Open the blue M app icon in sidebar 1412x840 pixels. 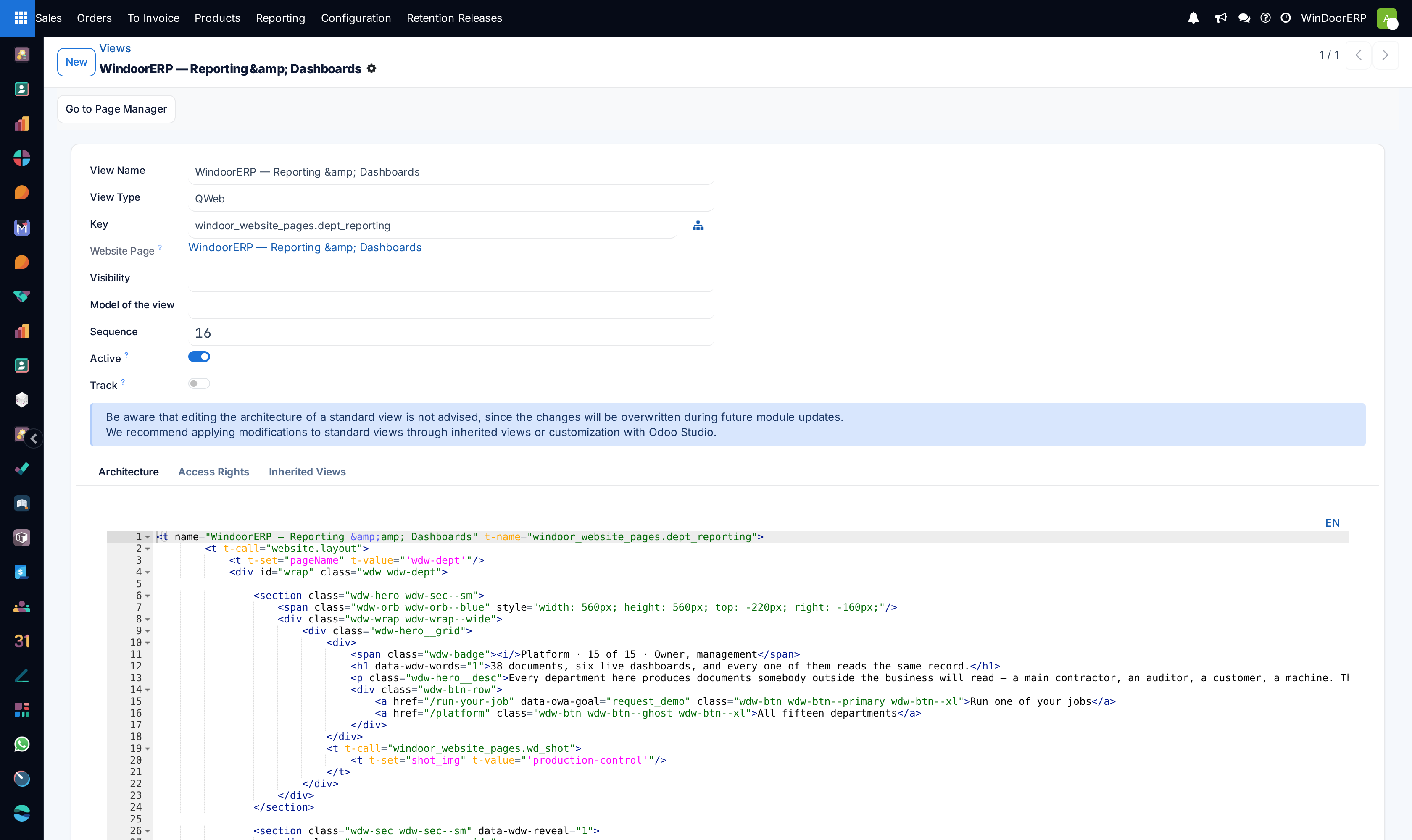tap(21, 228)
